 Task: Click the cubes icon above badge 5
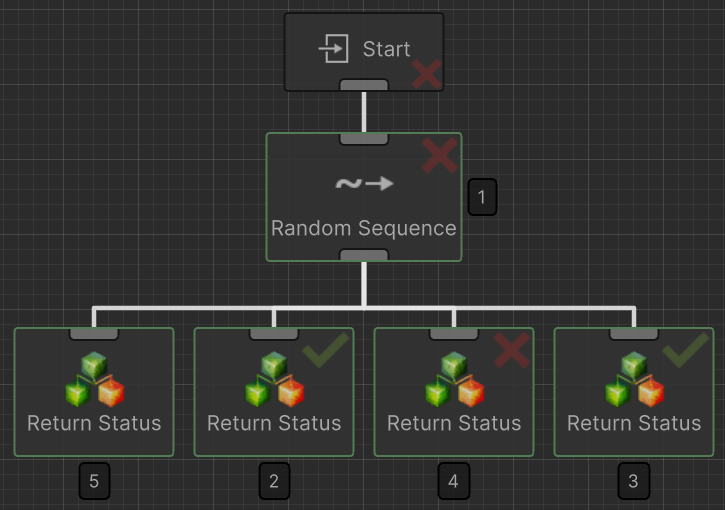94,380
